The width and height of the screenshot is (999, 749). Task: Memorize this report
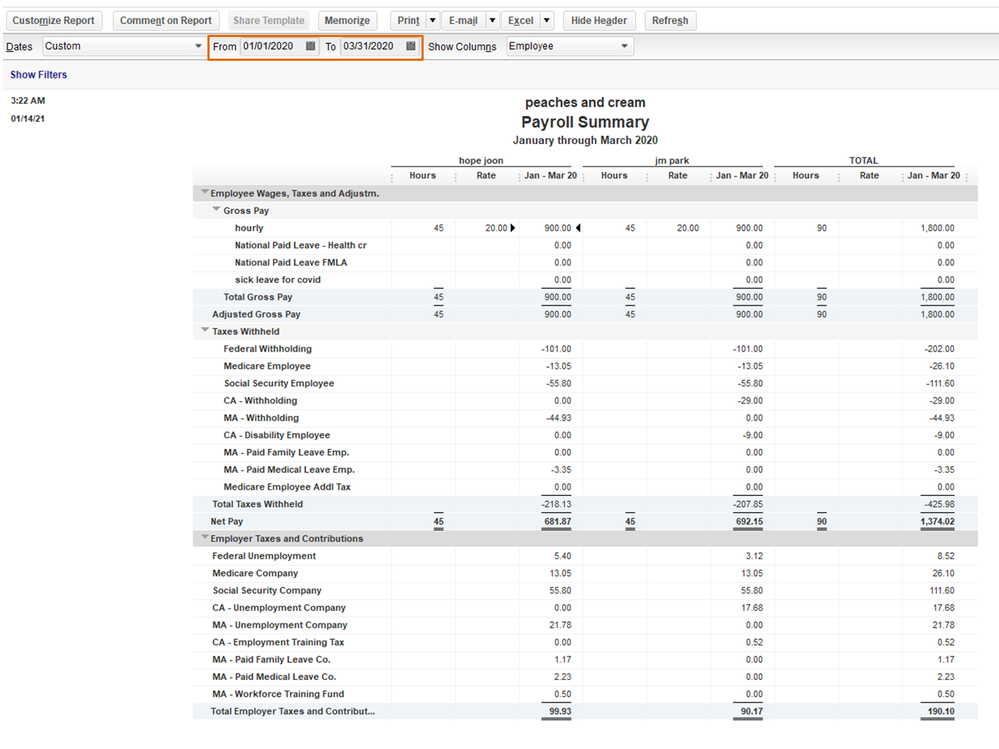tap(347, 20)
